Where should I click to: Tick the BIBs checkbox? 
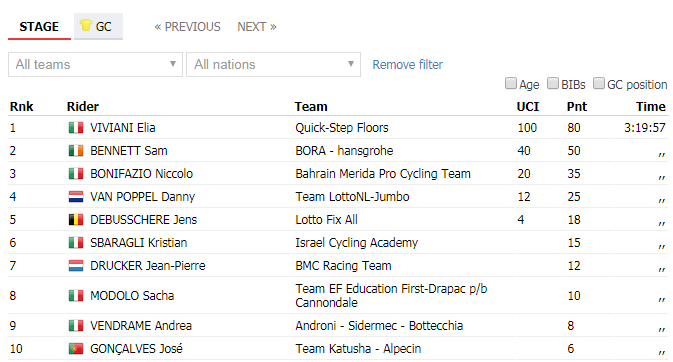553,83
